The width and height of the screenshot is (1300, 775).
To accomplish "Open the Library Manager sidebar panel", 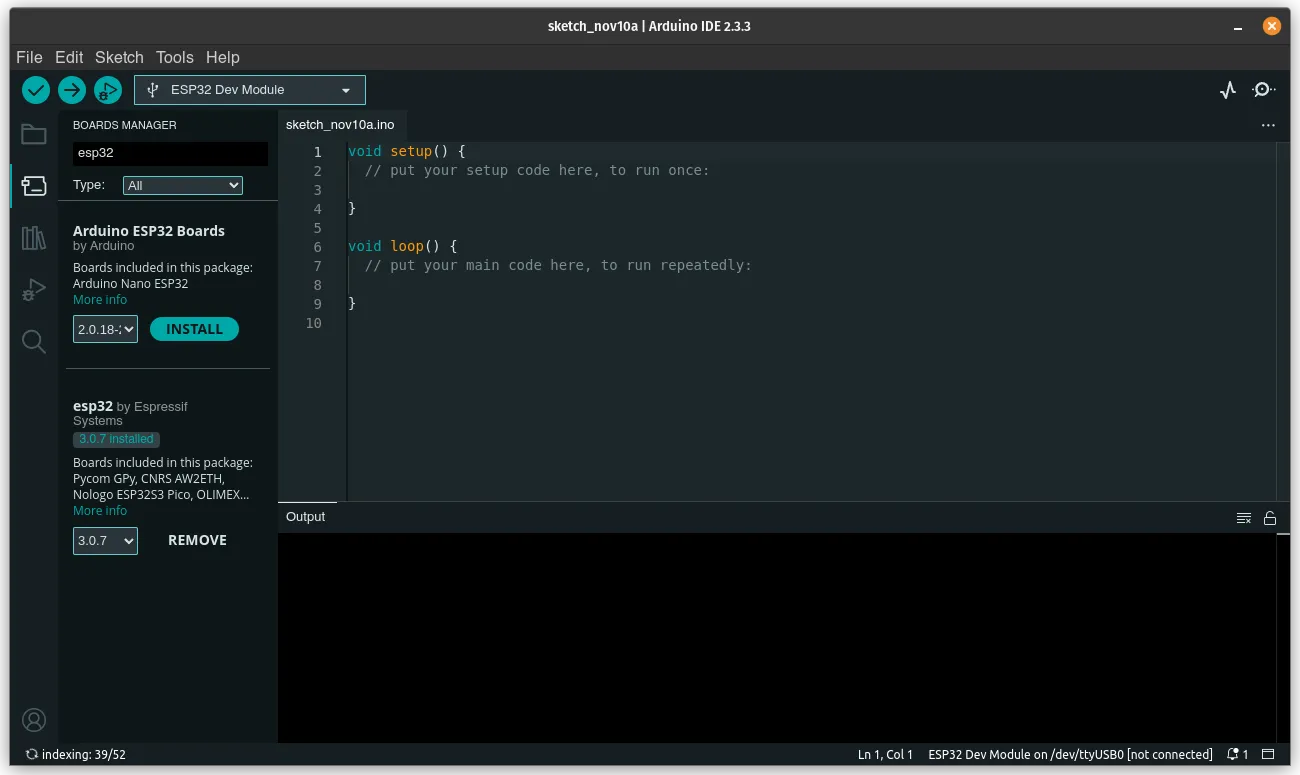I will [33, 238].
